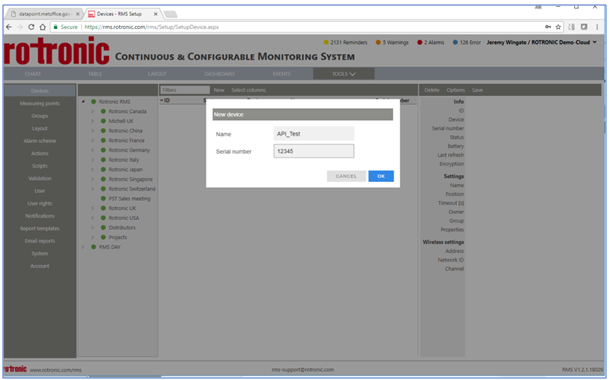The height and width of the screenshot is (380, 610).
Task: Select Actions in the sidebar
Action: tap(40, 153)
